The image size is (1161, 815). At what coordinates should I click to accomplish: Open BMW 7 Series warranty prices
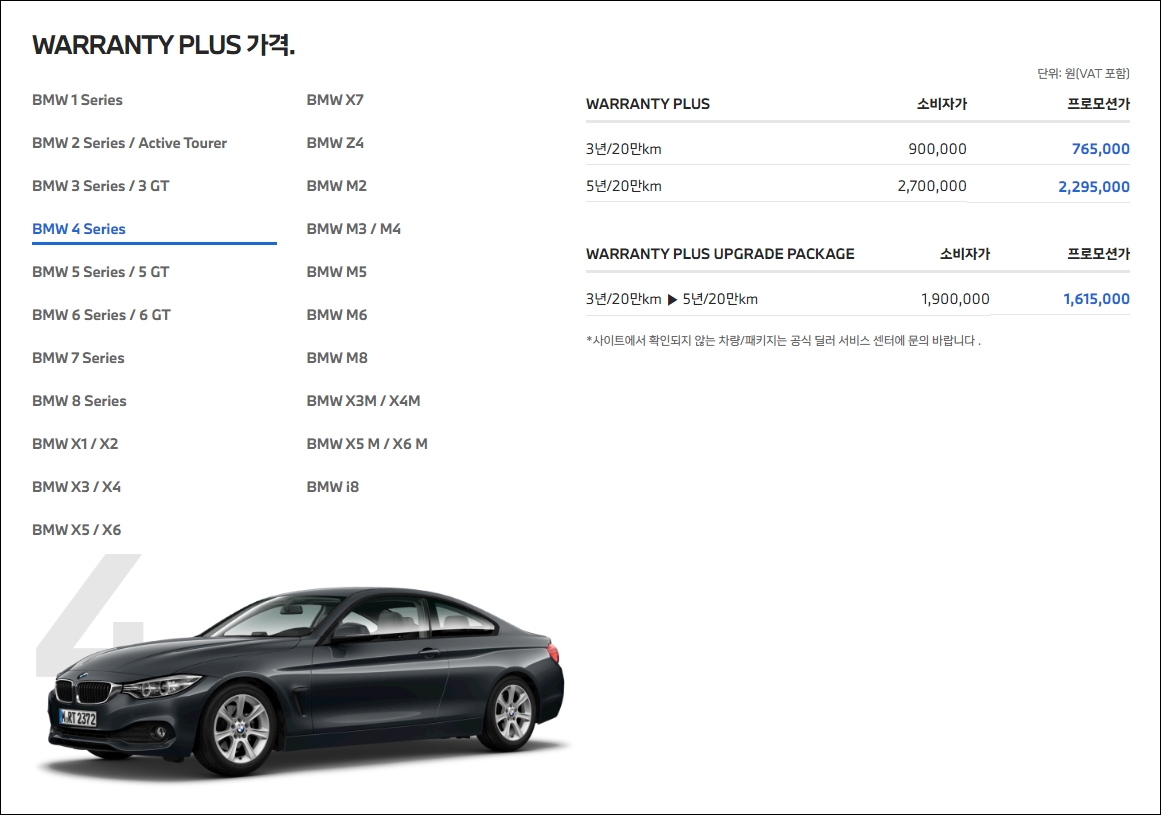click(x=78, y=358)
